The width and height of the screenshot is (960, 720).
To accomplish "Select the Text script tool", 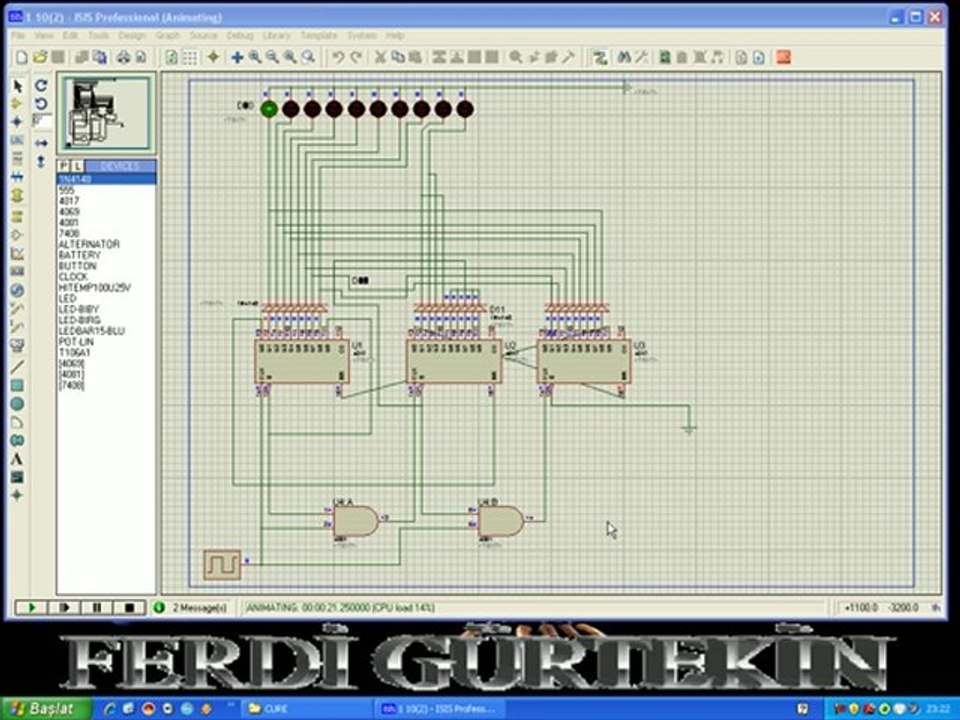I will click(x=17, y=159).
